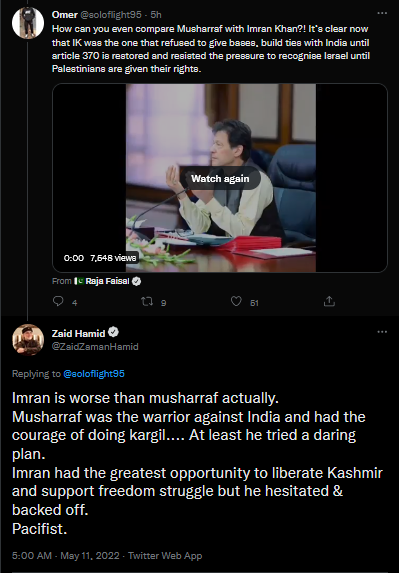Click the verified badge next to Raja Faisal
This screenshot has width=399, height=573.
coord(136,281)
